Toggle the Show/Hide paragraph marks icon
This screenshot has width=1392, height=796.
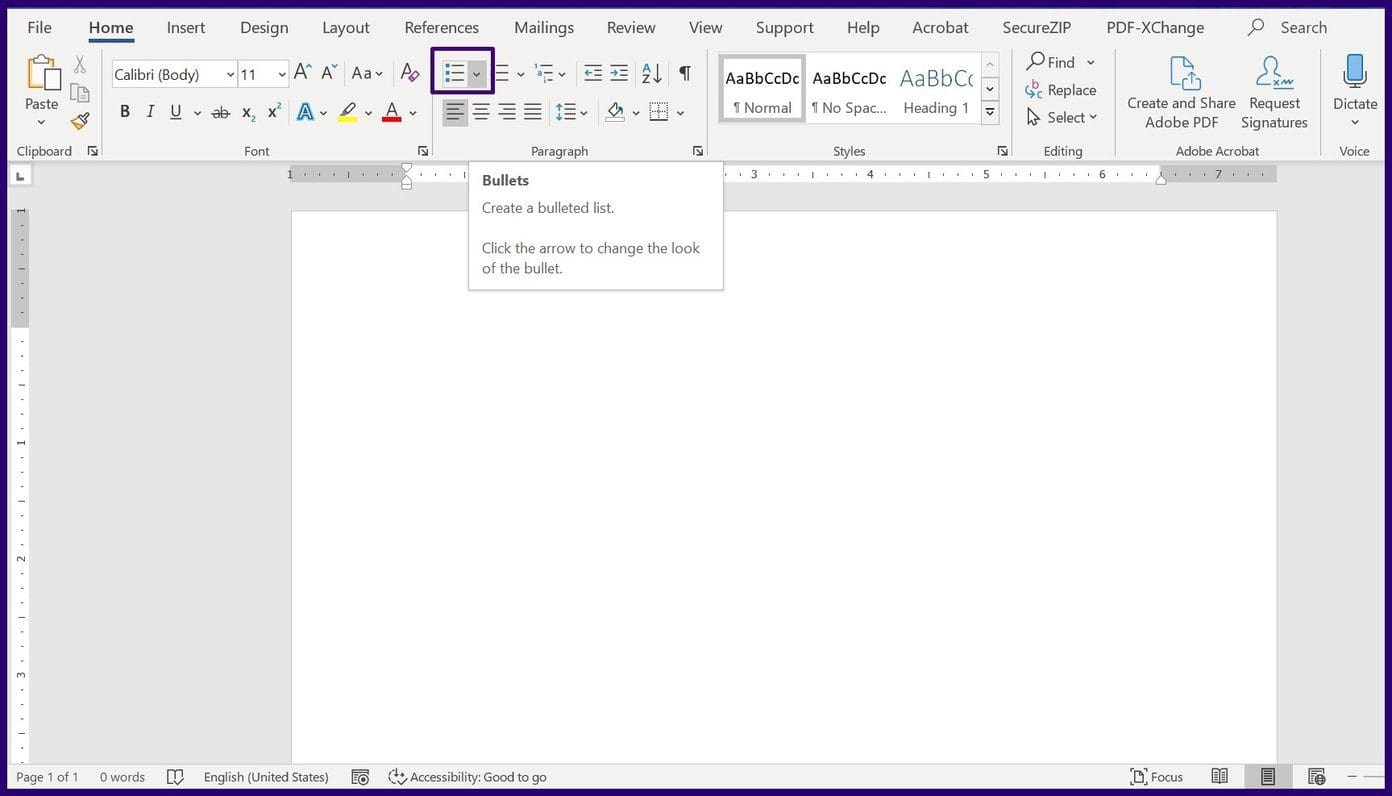[684, 73]
